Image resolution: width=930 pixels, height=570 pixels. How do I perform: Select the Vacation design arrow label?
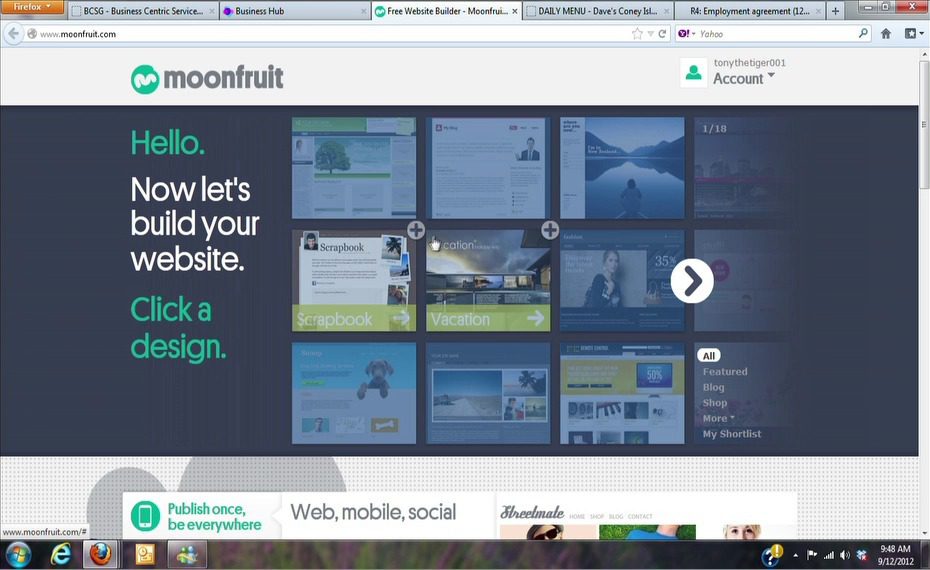tap(488, 319)
